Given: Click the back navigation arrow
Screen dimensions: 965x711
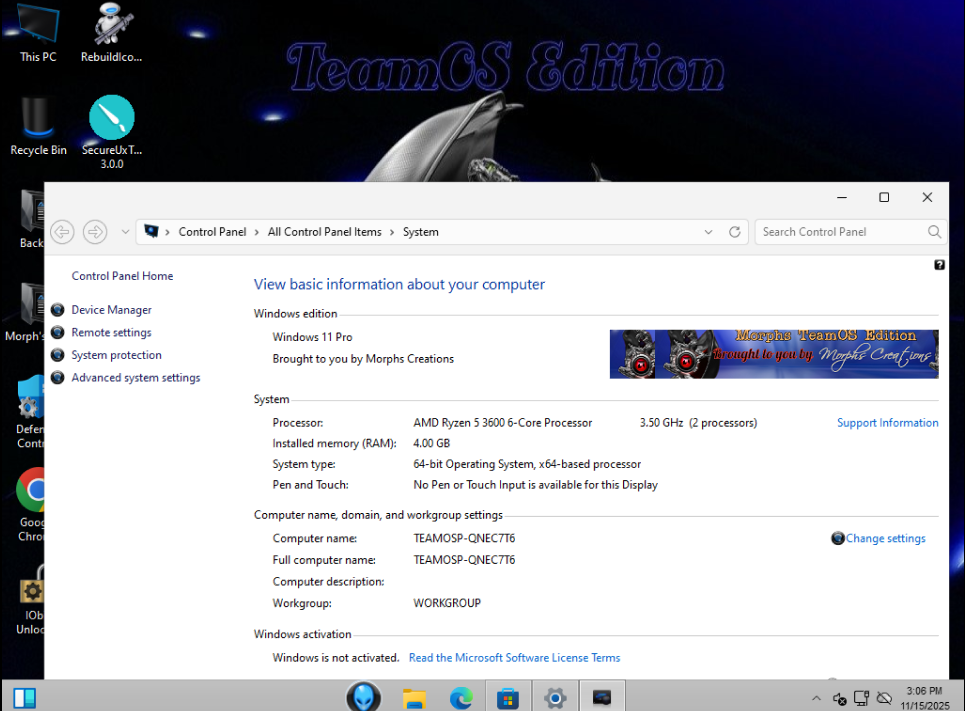Looking at the screenshot, I should click(62, 232).
